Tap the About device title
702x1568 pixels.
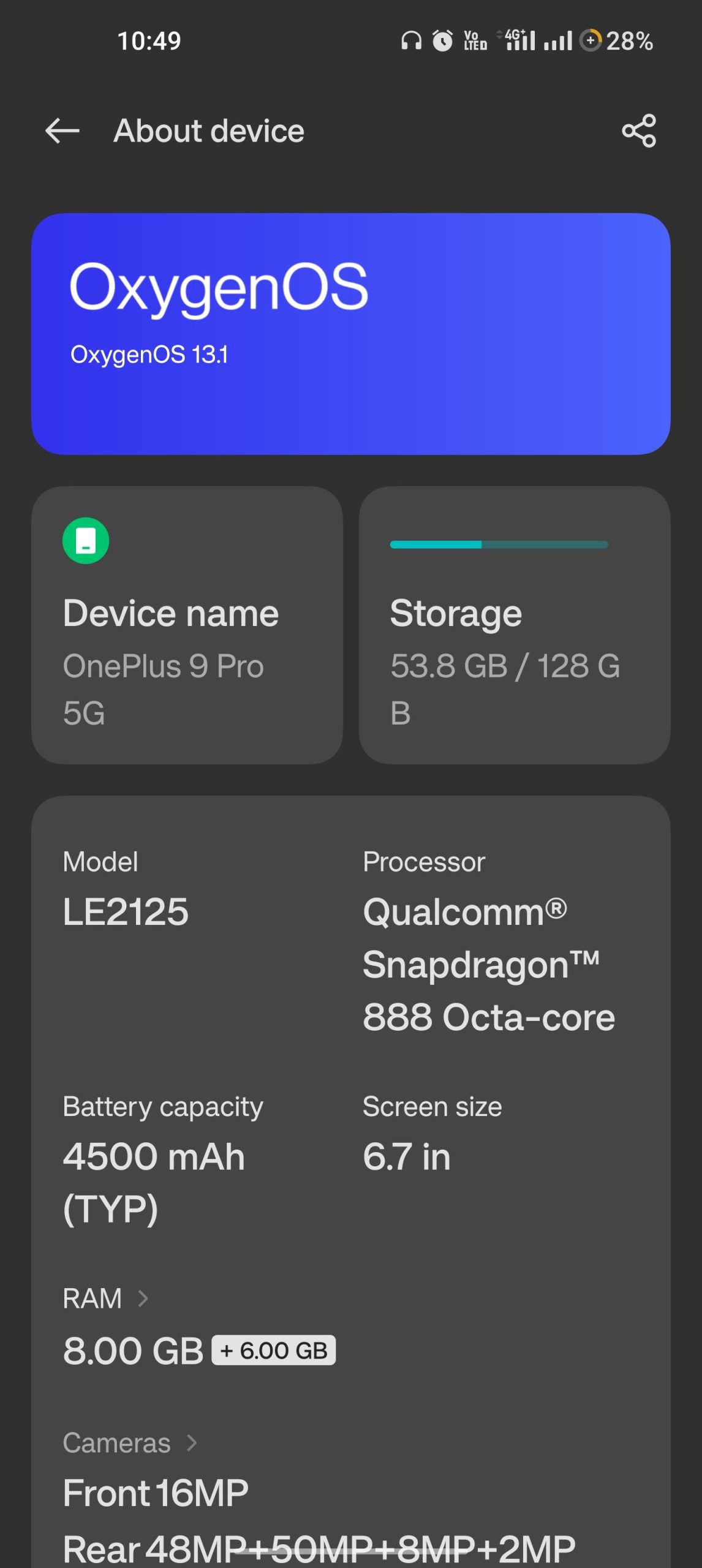(208, 130)
